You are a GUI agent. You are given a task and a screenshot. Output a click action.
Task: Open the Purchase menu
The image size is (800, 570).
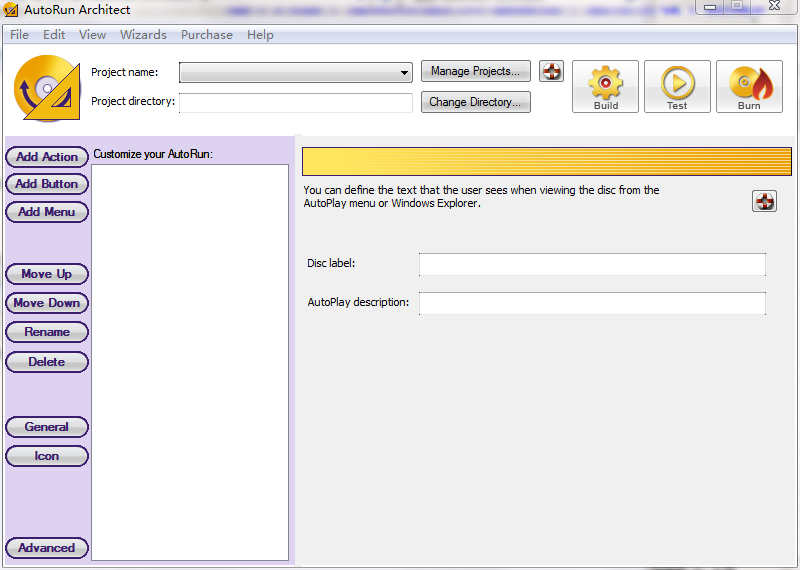207,35
